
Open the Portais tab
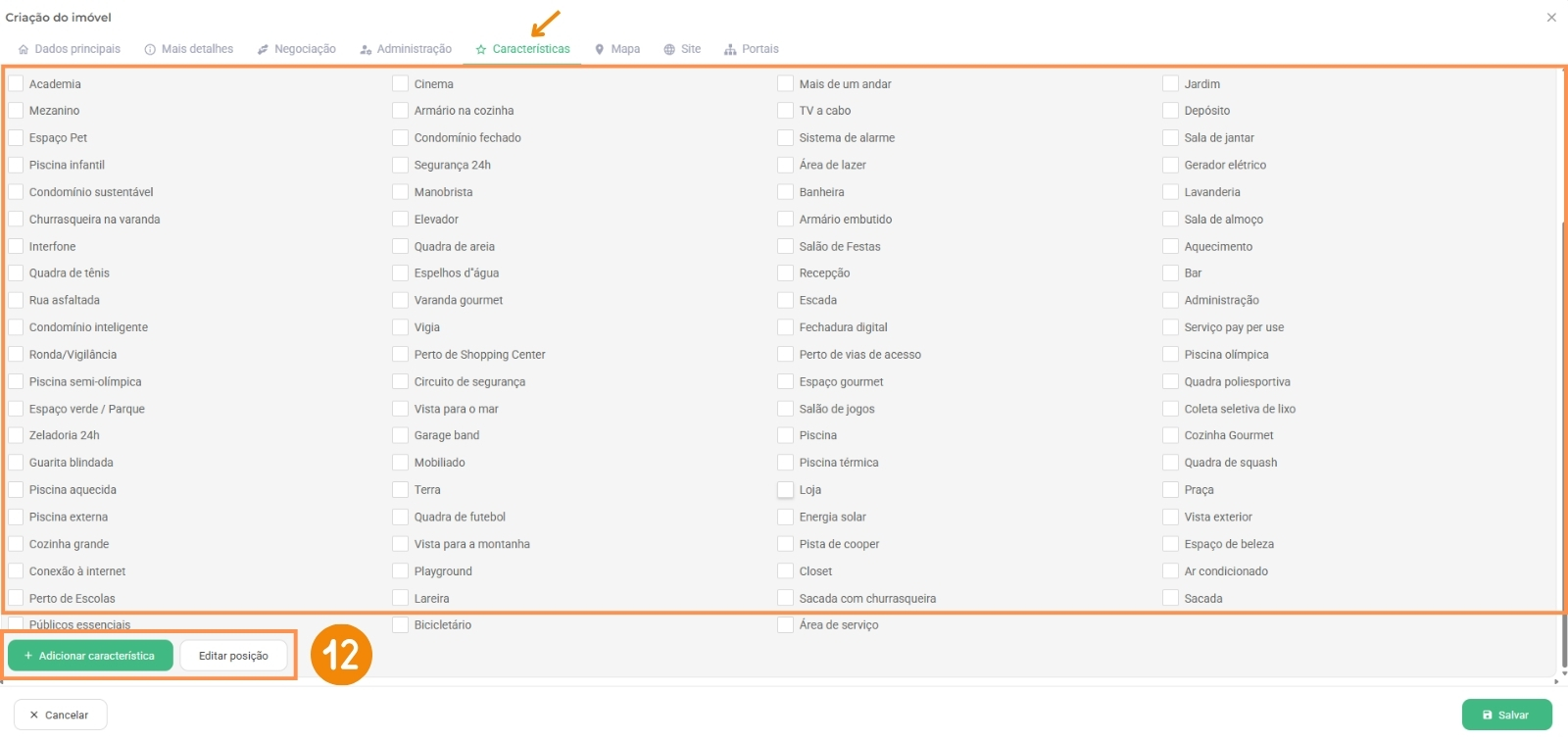759,49
